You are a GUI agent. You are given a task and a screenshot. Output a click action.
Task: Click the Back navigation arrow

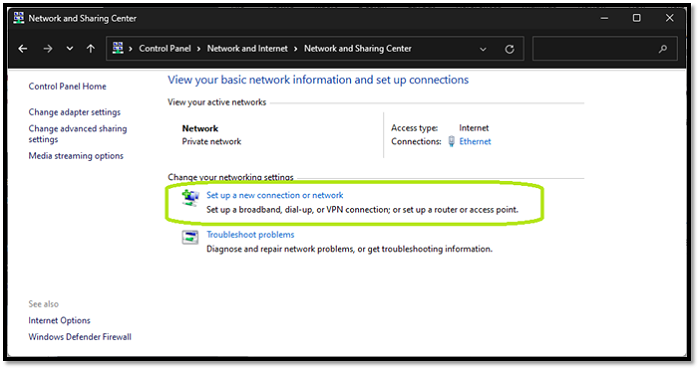tap(23, 49)
